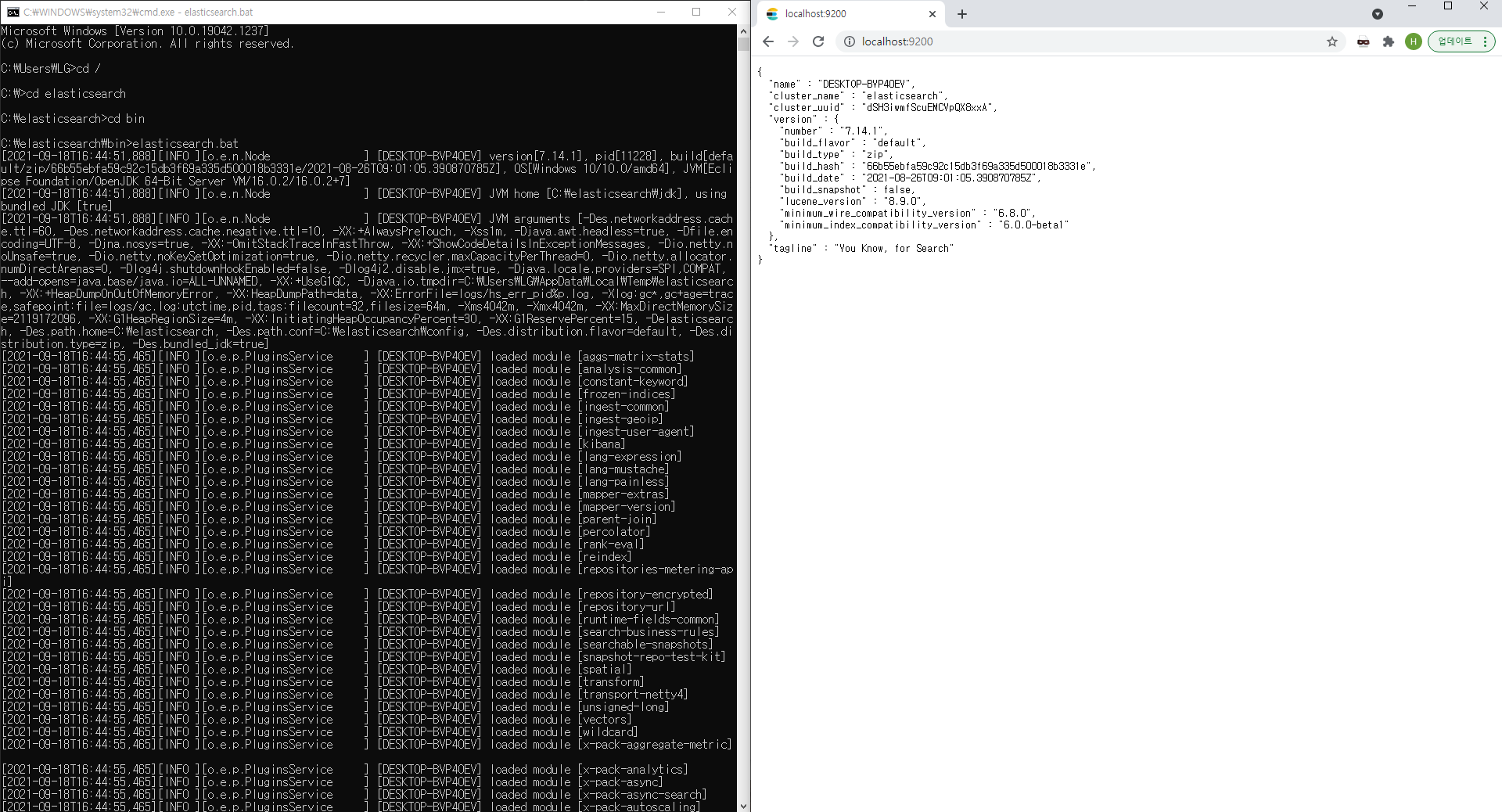Go back in Chrome browser
The height and width of the screenshot is (812, 1502).
768,41
